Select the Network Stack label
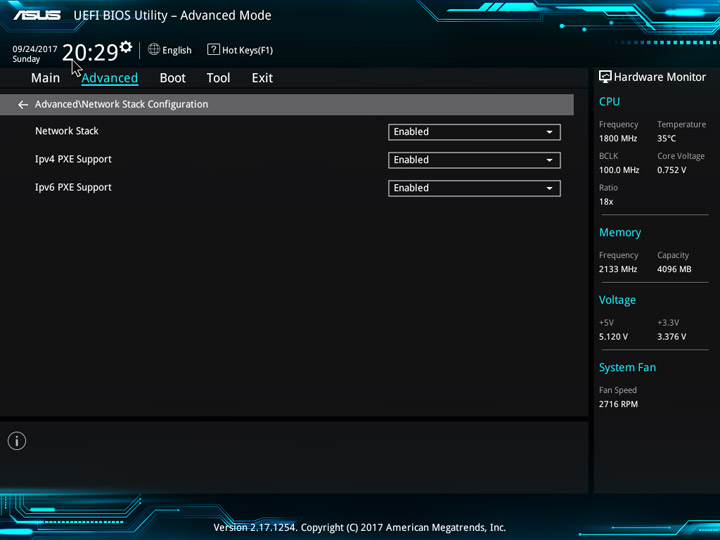The width and height of the screenshot is (720, 540). [x=67, y=131]
